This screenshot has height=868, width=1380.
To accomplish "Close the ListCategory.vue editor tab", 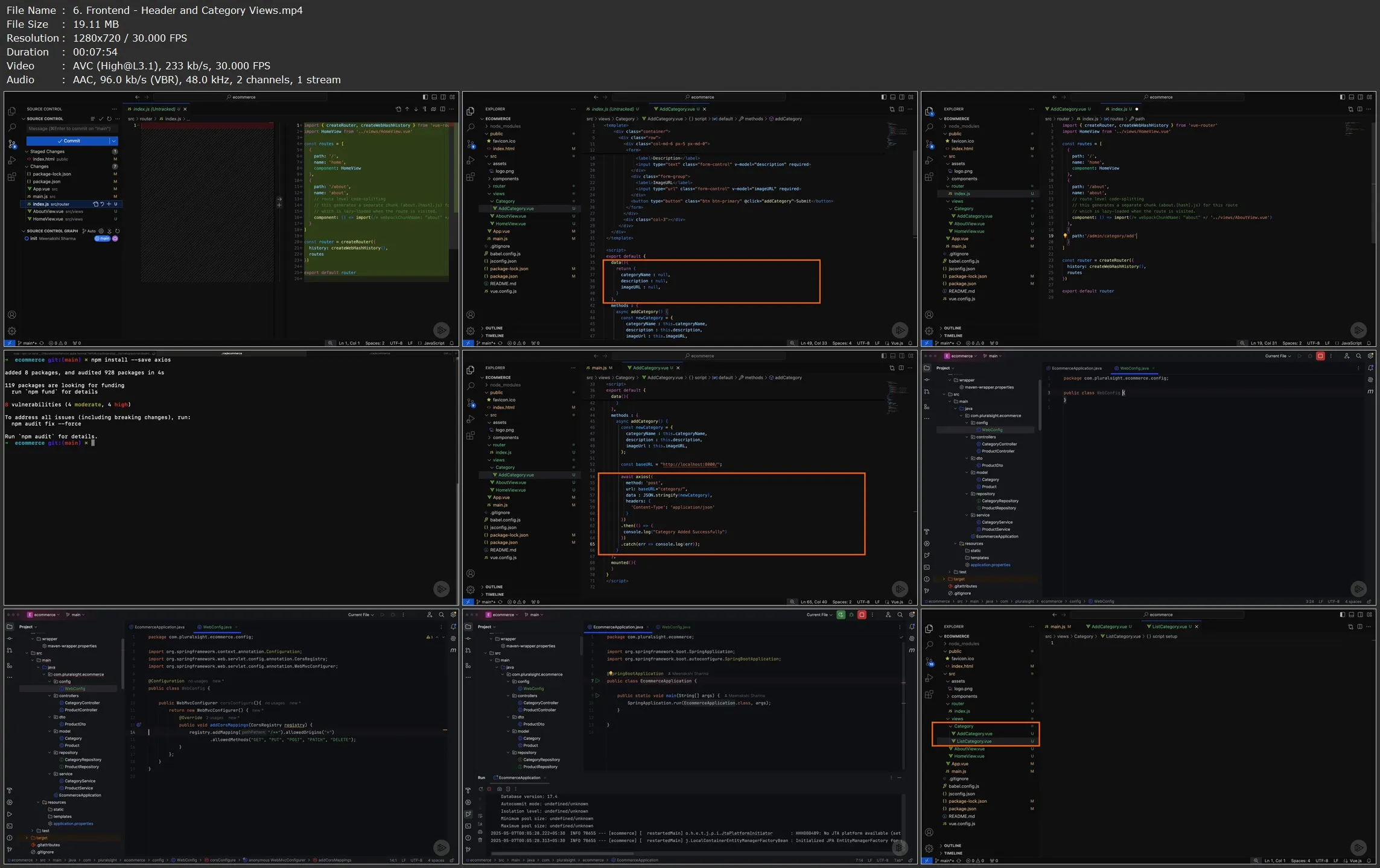I will click(x=1197, y=627).
